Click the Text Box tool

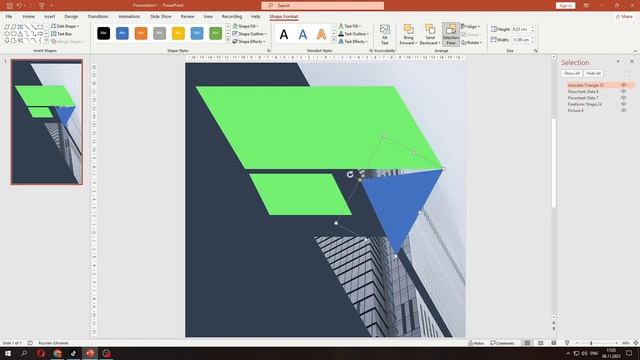click(62, 34)
